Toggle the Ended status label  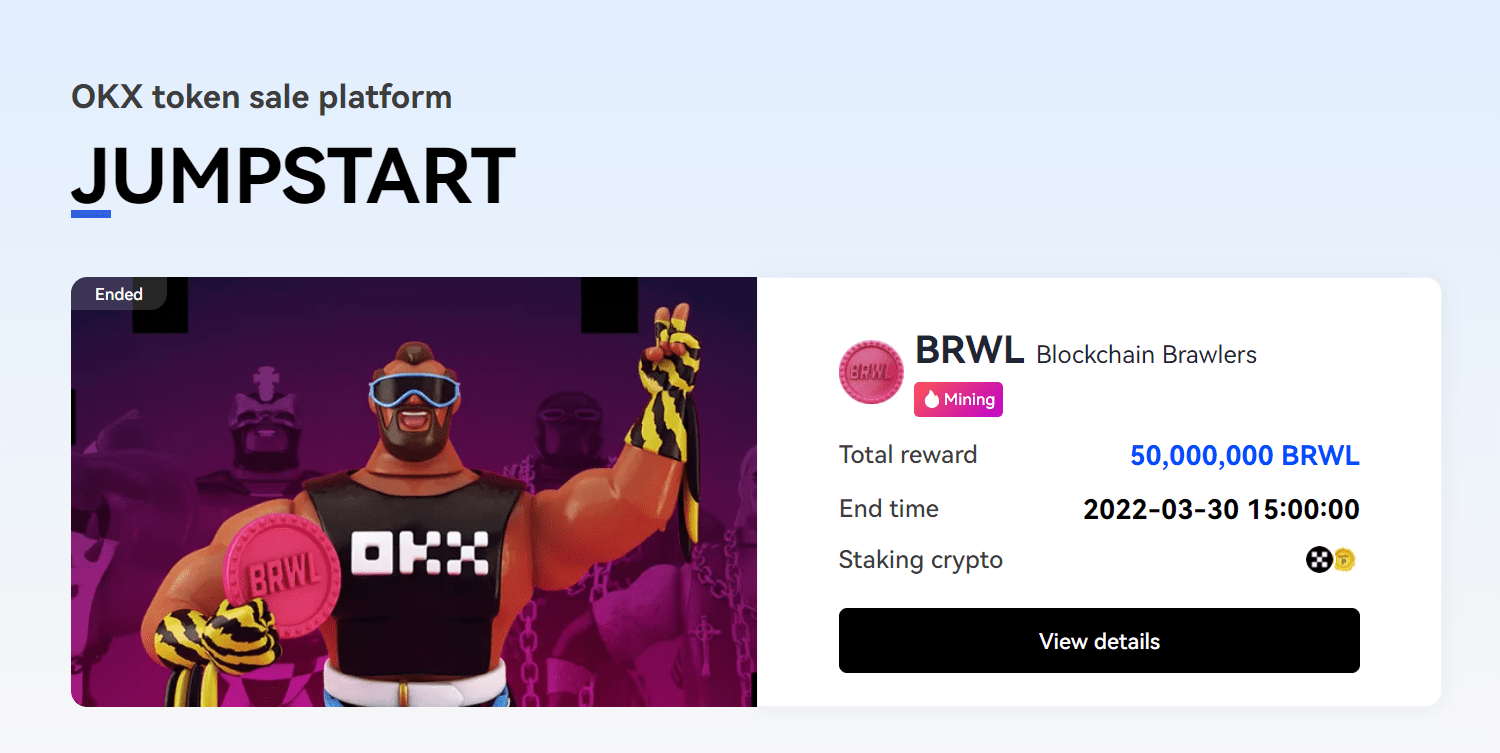click(x=119, y=294)
